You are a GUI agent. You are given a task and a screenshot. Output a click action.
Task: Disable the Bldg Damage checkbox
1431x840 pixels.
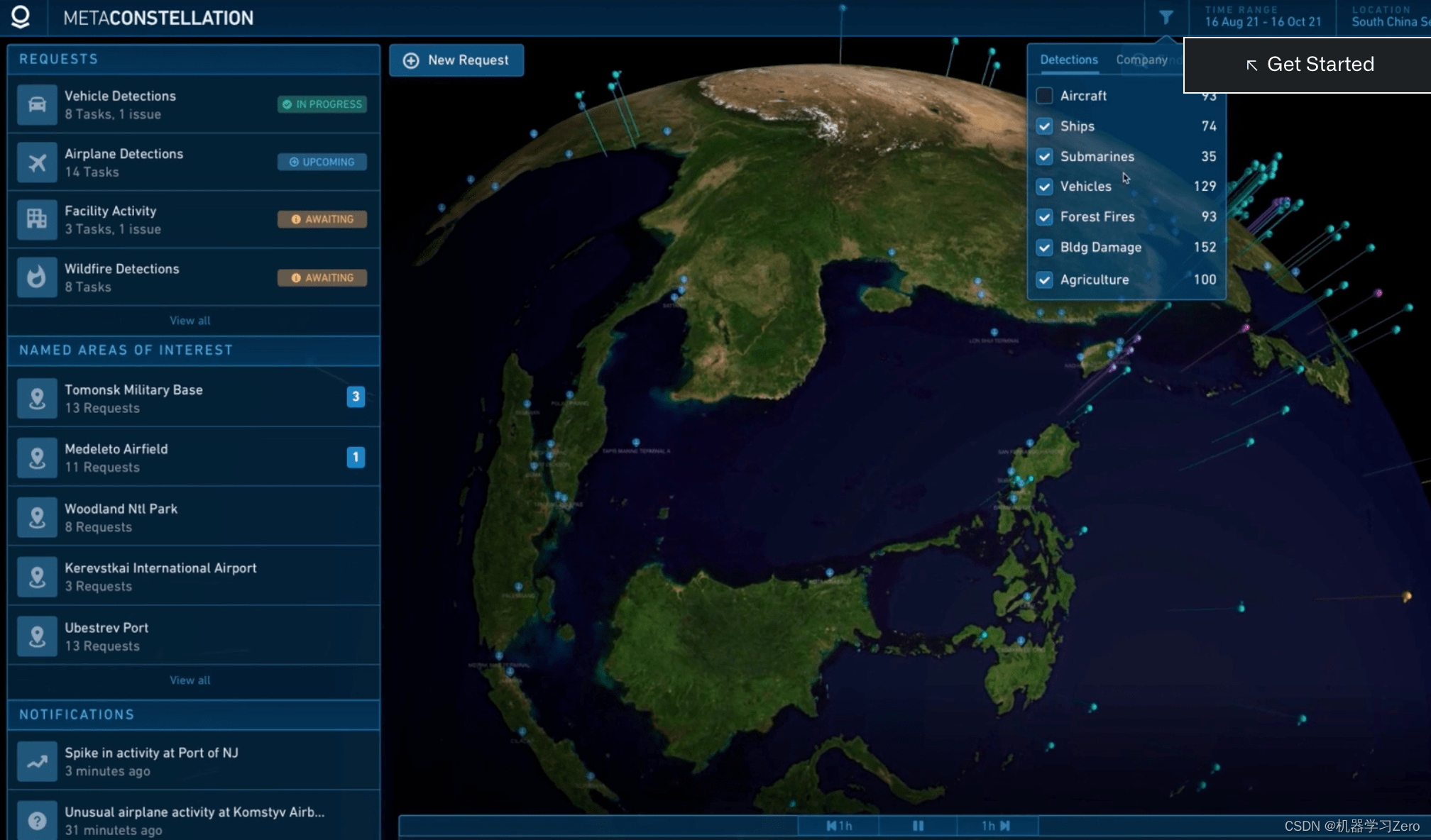tap(1044, 248)
